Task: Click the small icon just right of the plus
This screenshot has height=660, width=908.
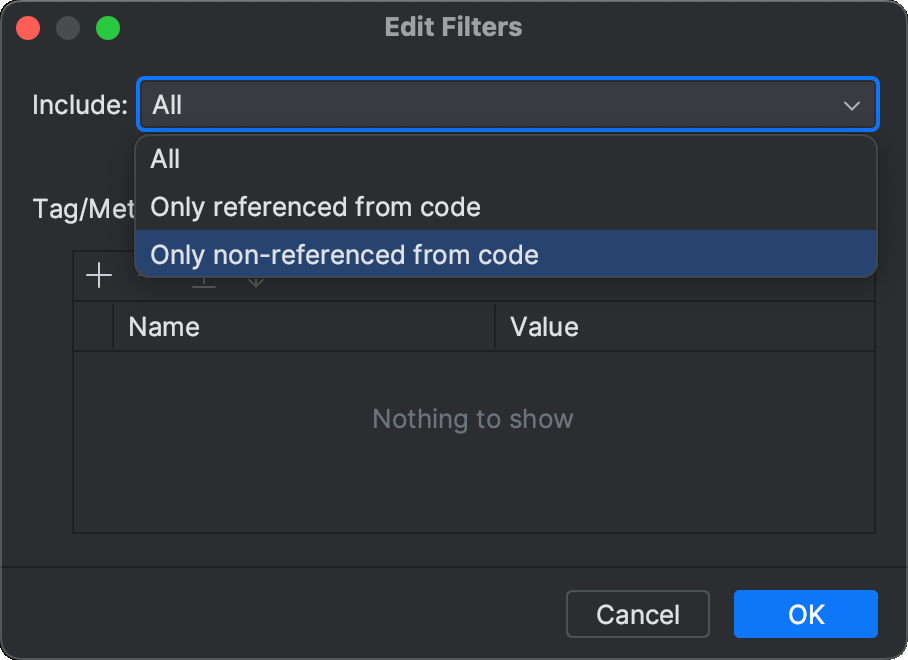Action: coord(203,283)
